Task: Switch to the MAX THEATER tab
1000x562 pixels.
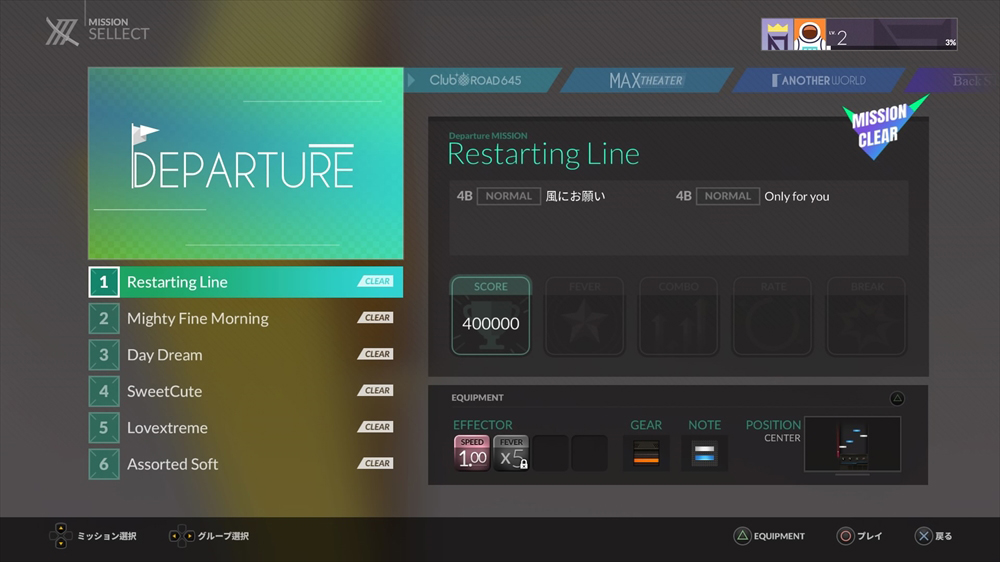Action: click(646, 80)
